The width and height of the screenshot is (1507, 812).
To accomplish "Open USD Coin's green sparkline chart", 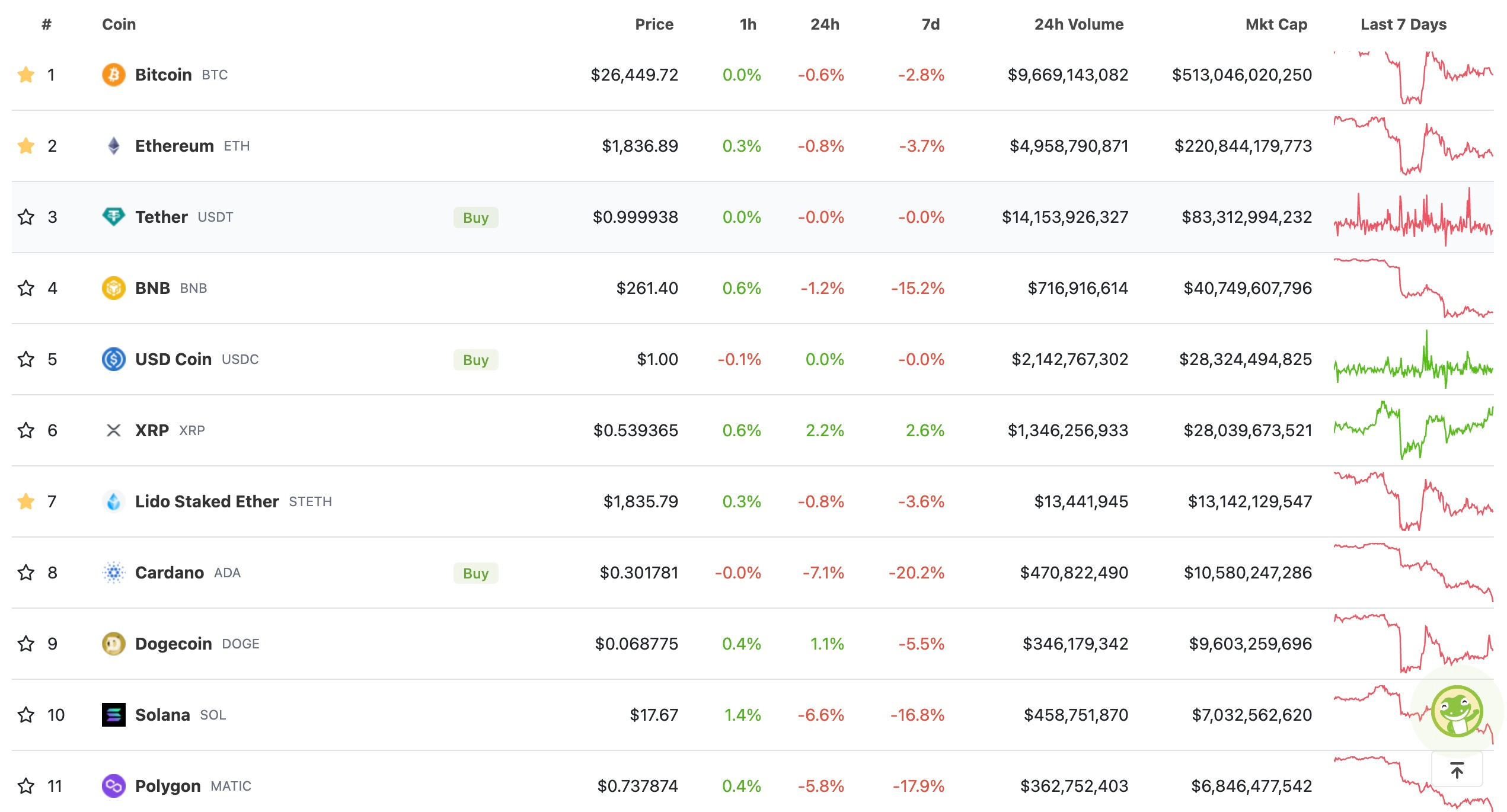I will click(1413, 359).
